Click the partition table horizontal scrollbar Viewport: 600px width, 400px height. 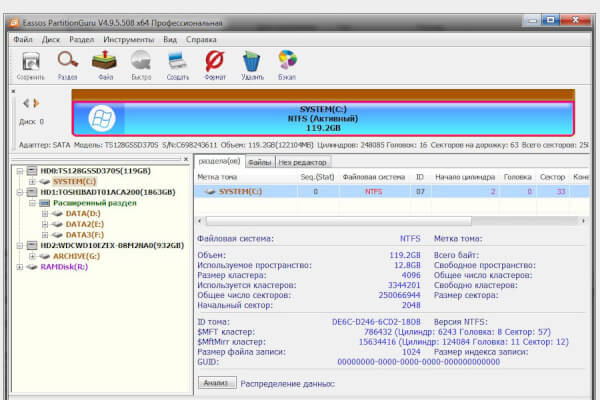pos(339,221)
